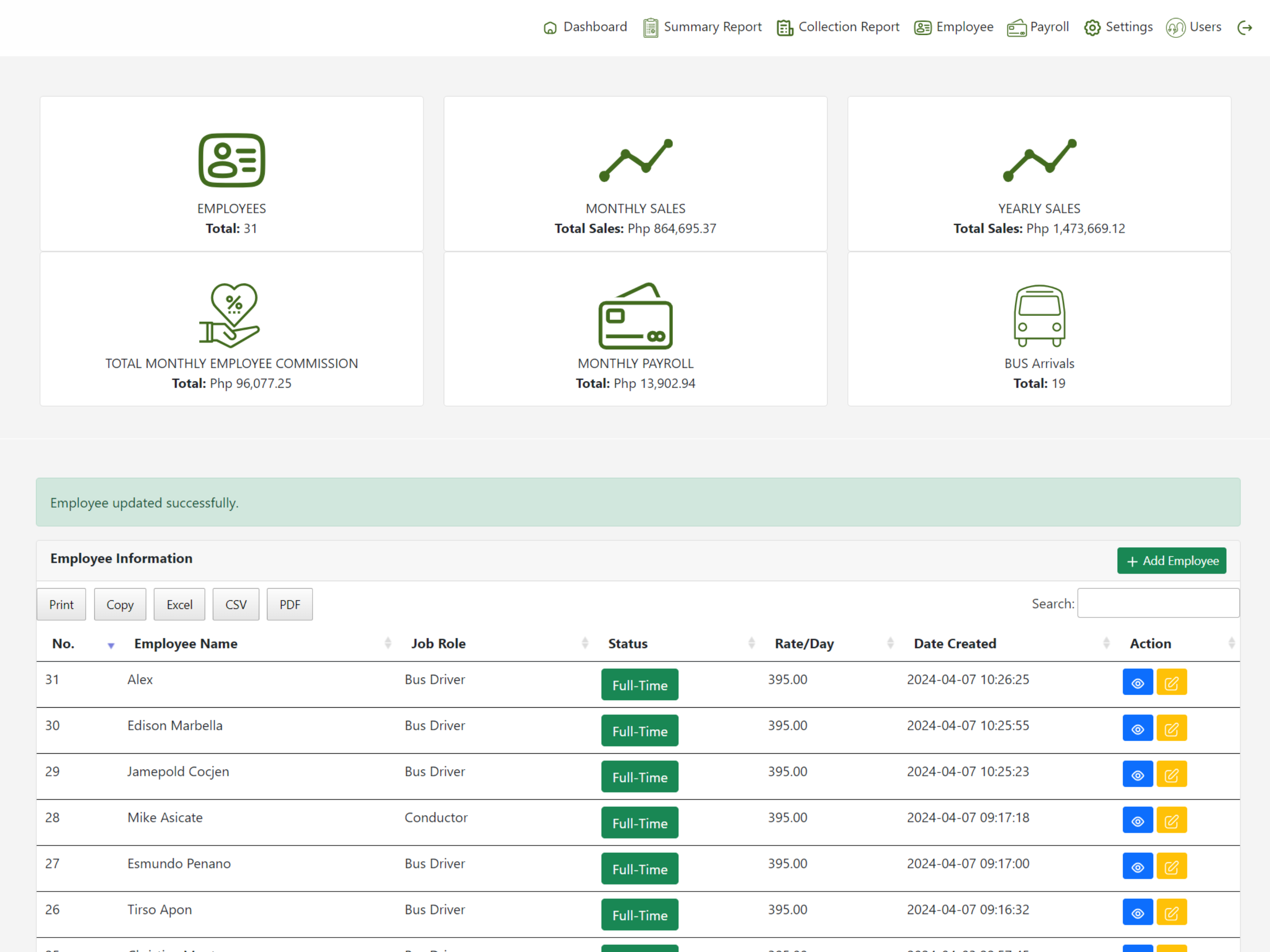Click the Bus Arrivals 'Total: 19' text
The image size is (1270, 952).
click(1039, 383)
